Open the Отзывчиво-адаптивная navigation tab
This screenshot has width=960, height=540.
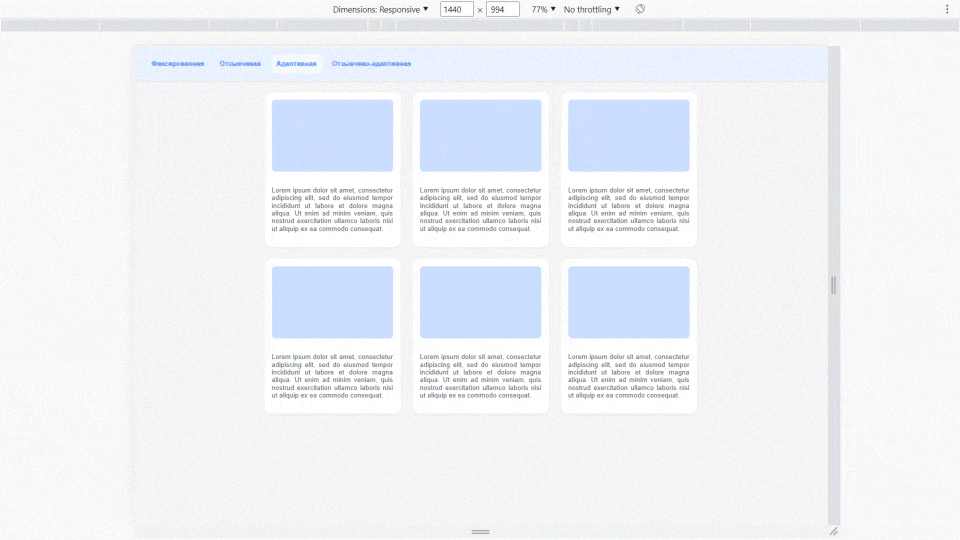[x=371, y=64]
